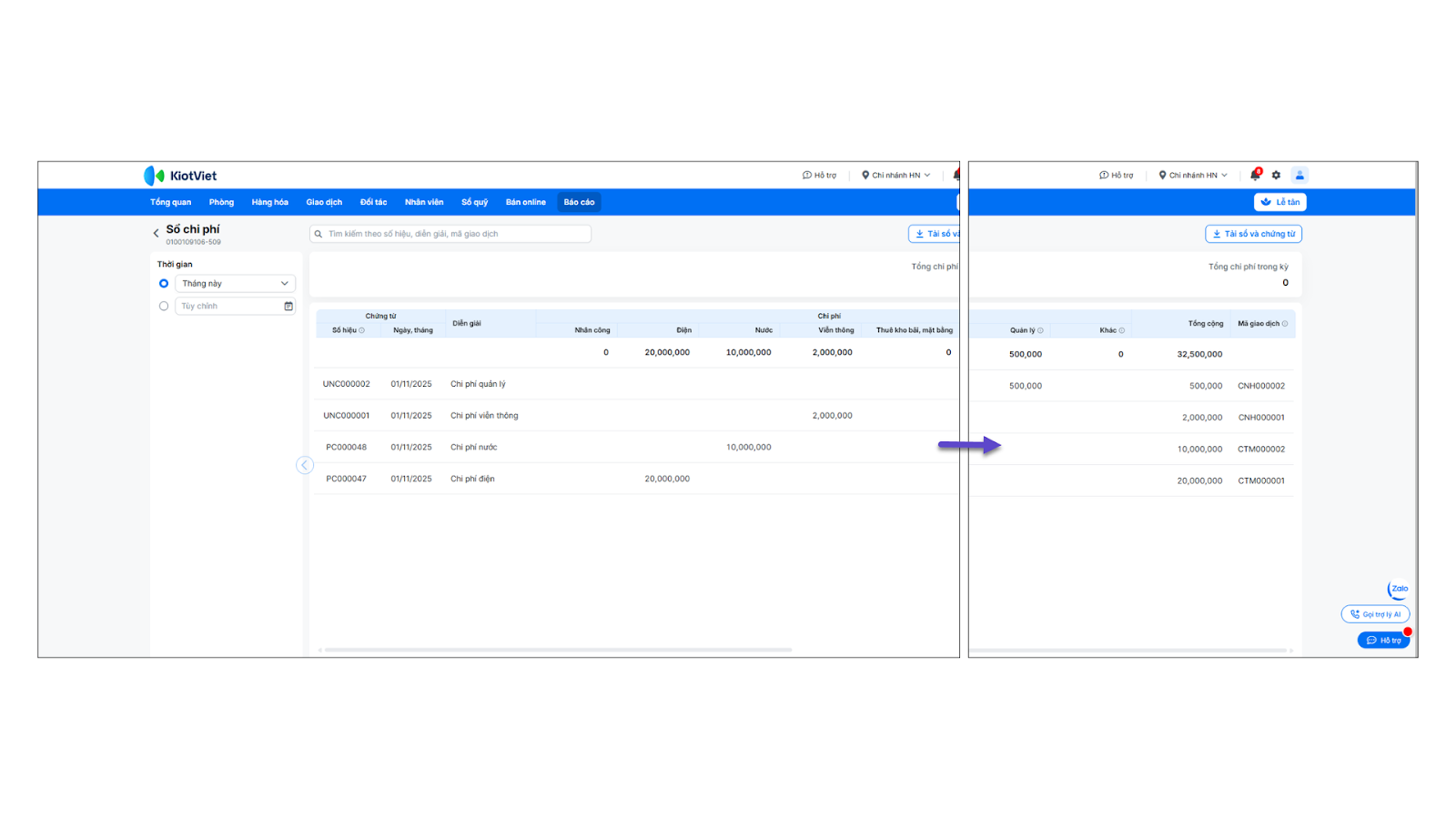Screen dimensions: 1456x819
Task: Click the Sổ chi phí page title
Action: [193, 229]
